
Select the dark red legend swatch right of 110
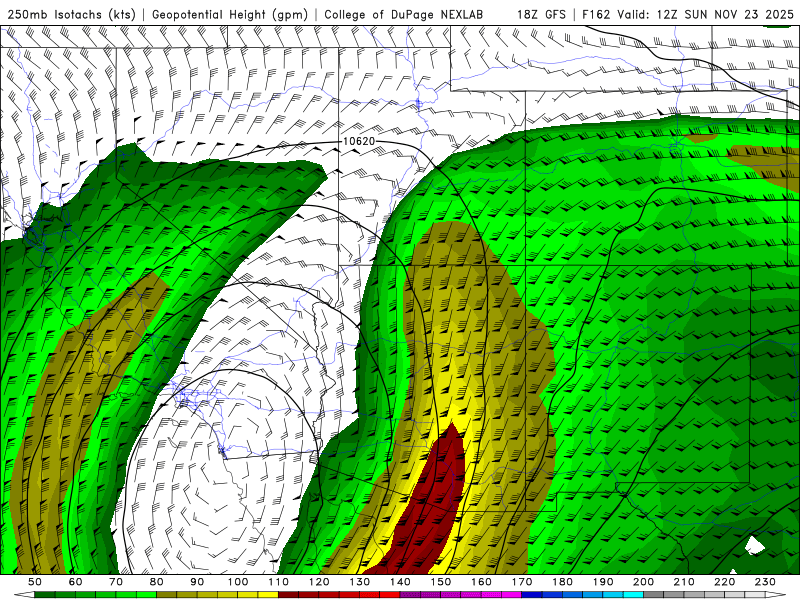[288, 594]
